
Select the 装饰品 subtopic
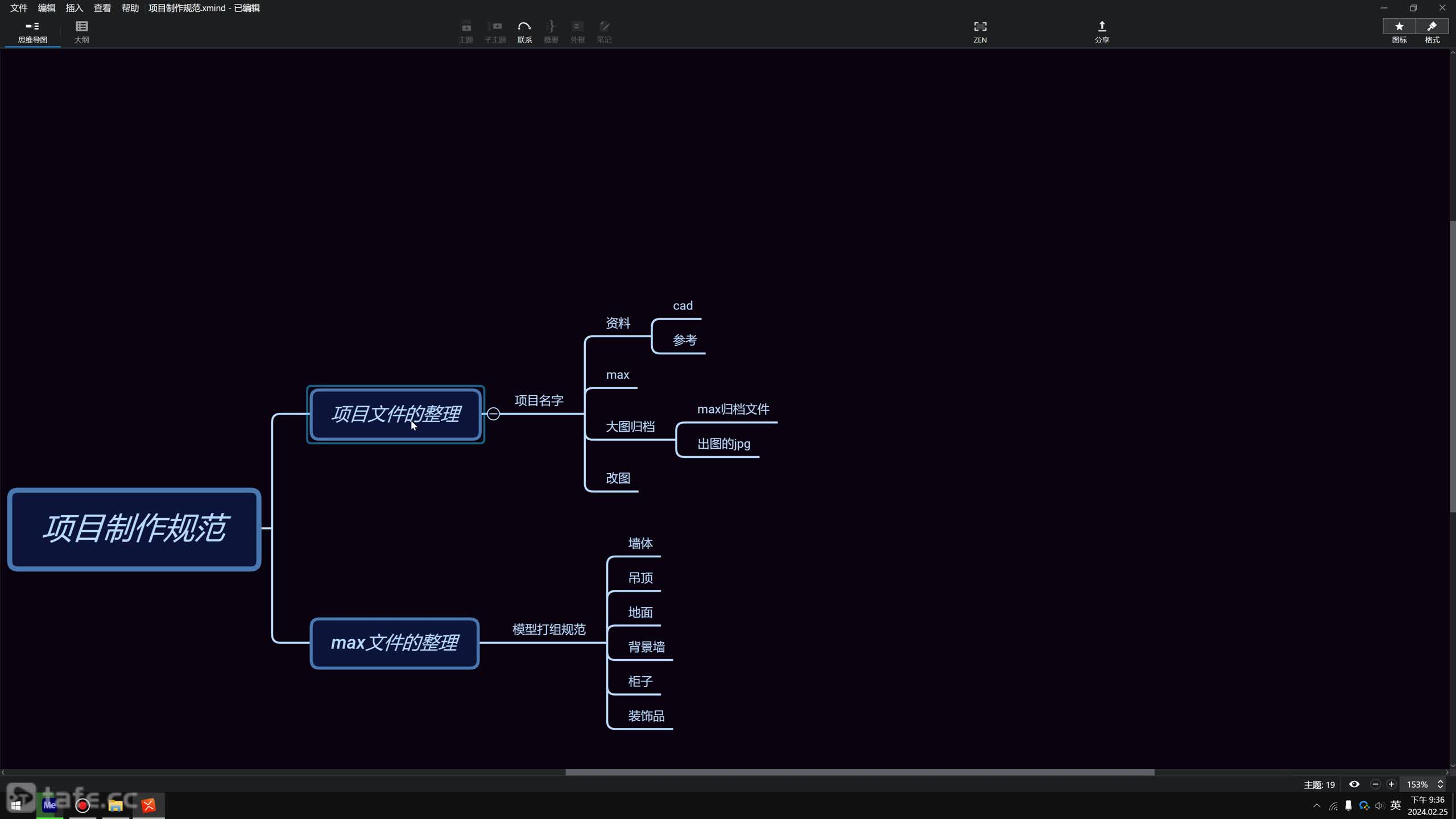click(646, 716)
